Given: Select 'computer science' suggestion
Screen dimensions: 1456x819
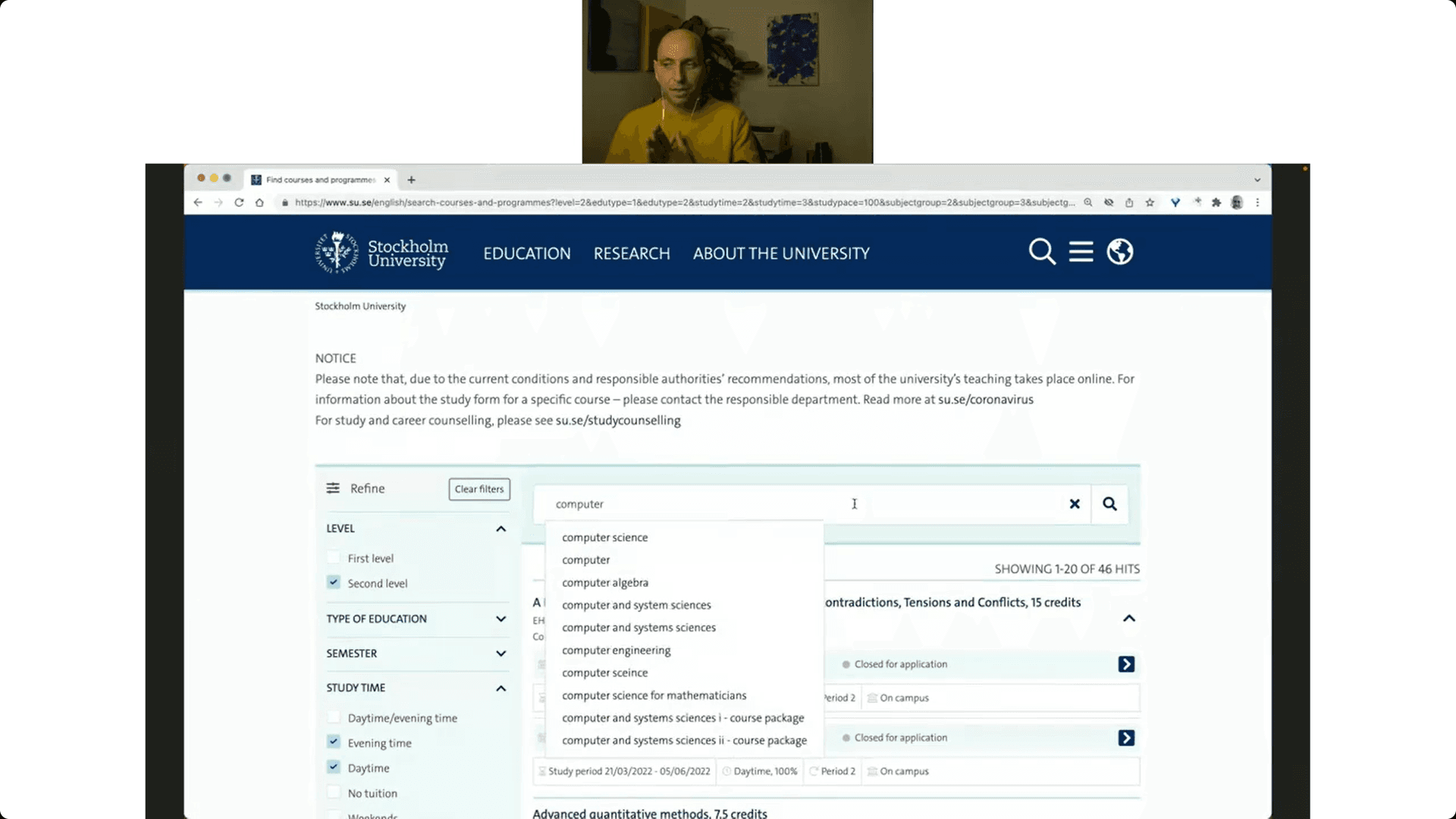Looking at the screenshot, I should click(604, 538).
